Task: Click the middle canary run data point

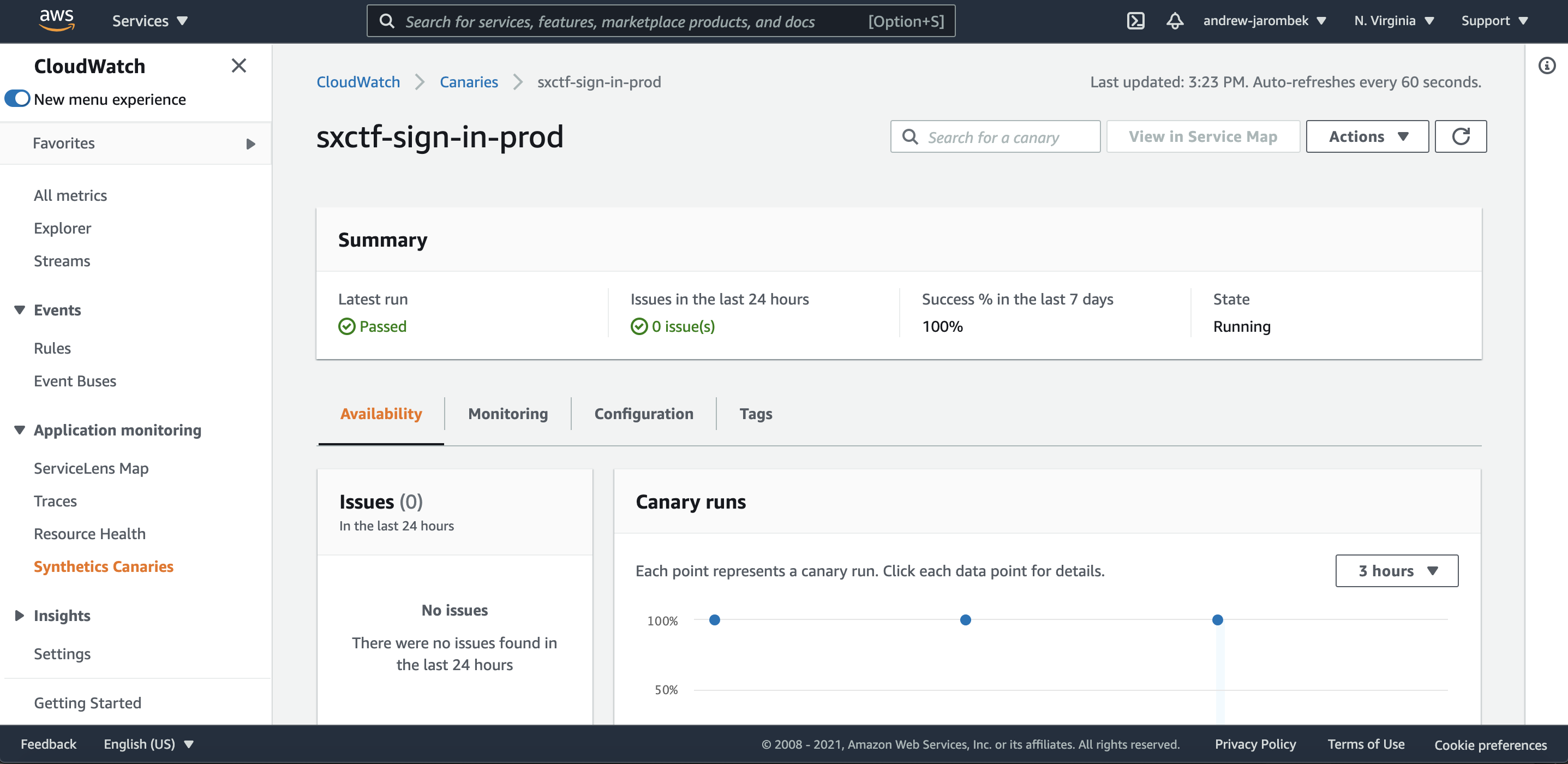Action: [x=965, y=620]
